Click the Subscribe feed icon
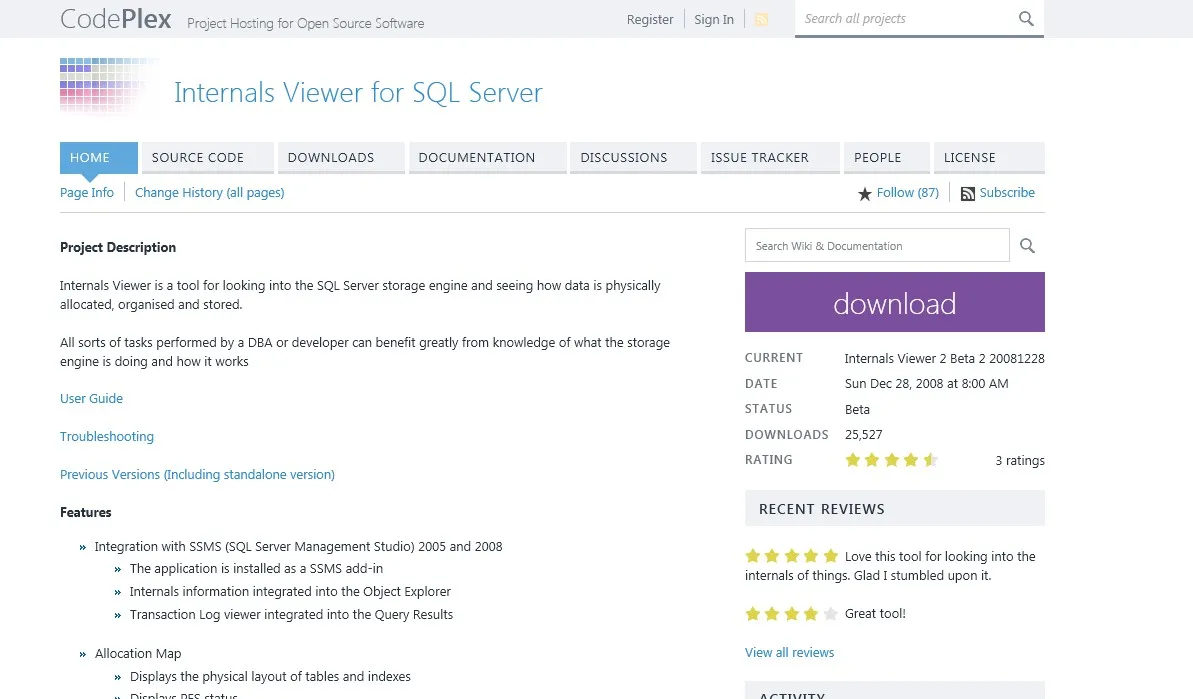This screenshot has height=699, width=1193. pos(967,194)
